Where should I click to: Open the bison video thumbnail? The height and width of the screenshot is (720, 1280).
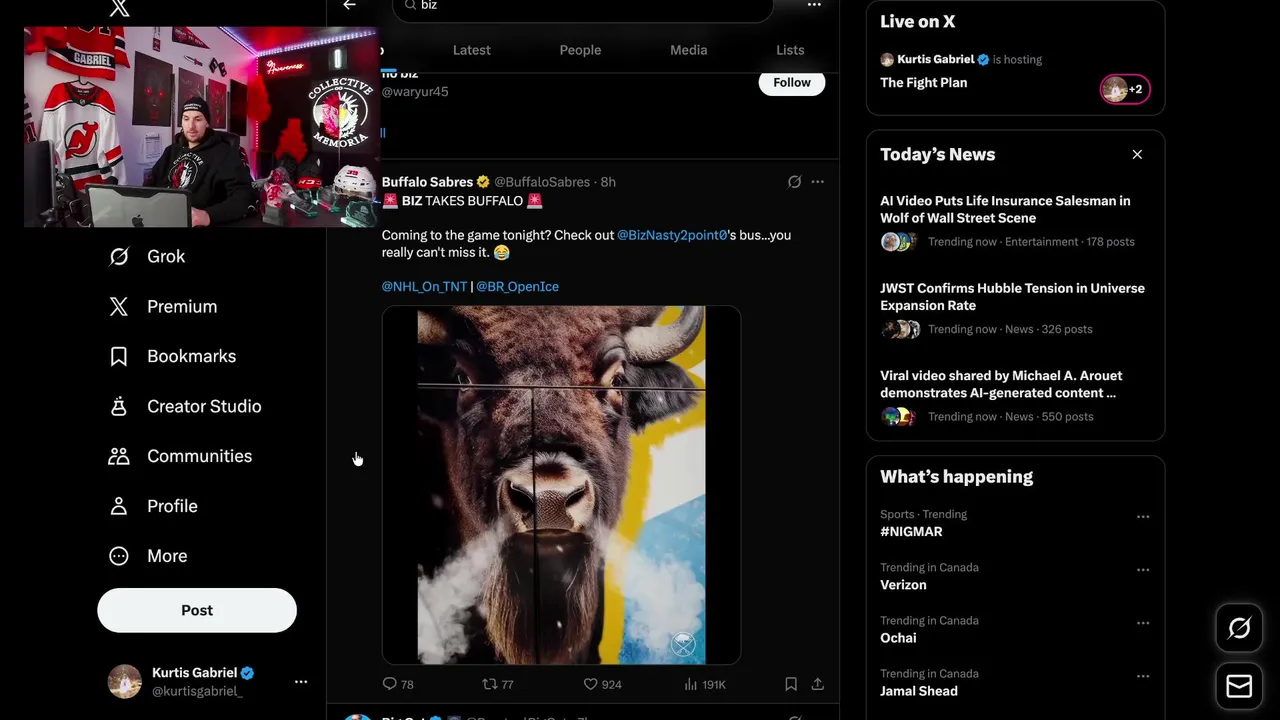tap(561, 485)
